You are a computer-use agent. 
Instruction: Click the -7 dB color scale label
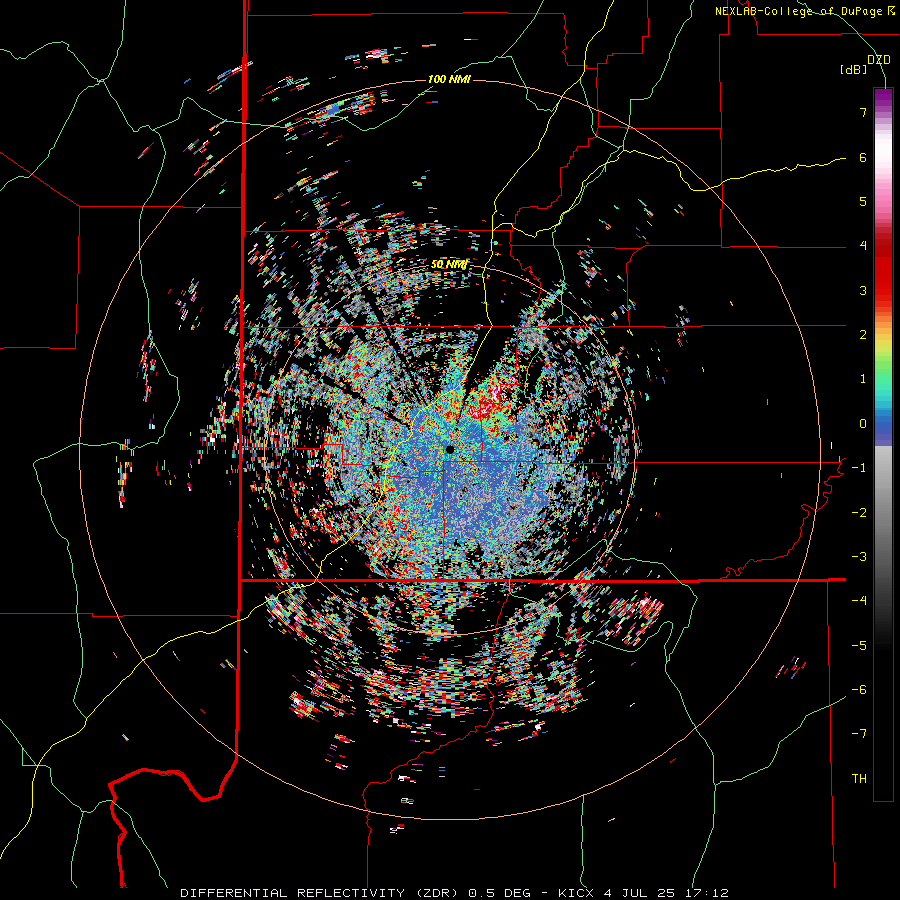(x=859, y=734)
